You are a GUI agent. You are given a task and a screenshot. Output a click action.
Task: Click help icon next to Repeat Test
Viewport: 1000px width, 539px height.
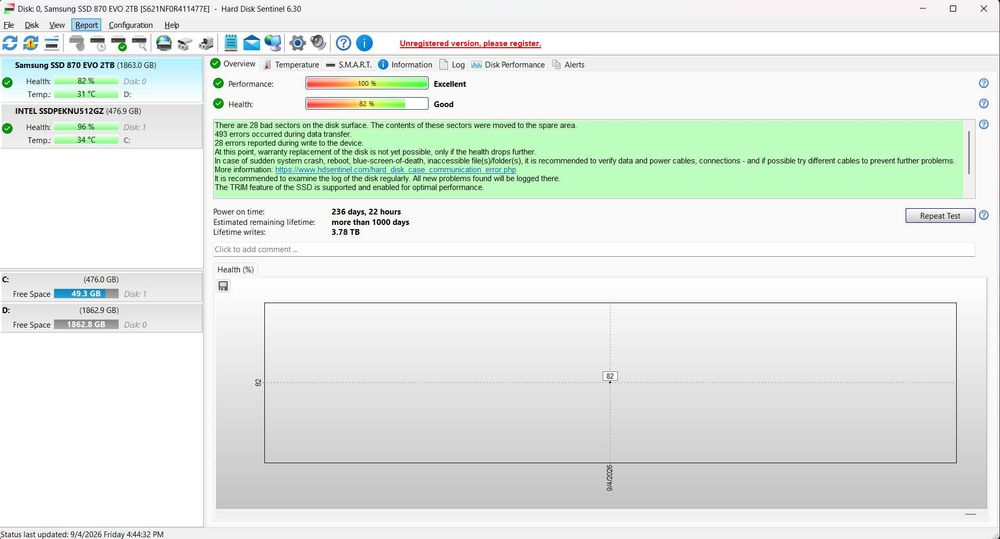click(983, 215)
